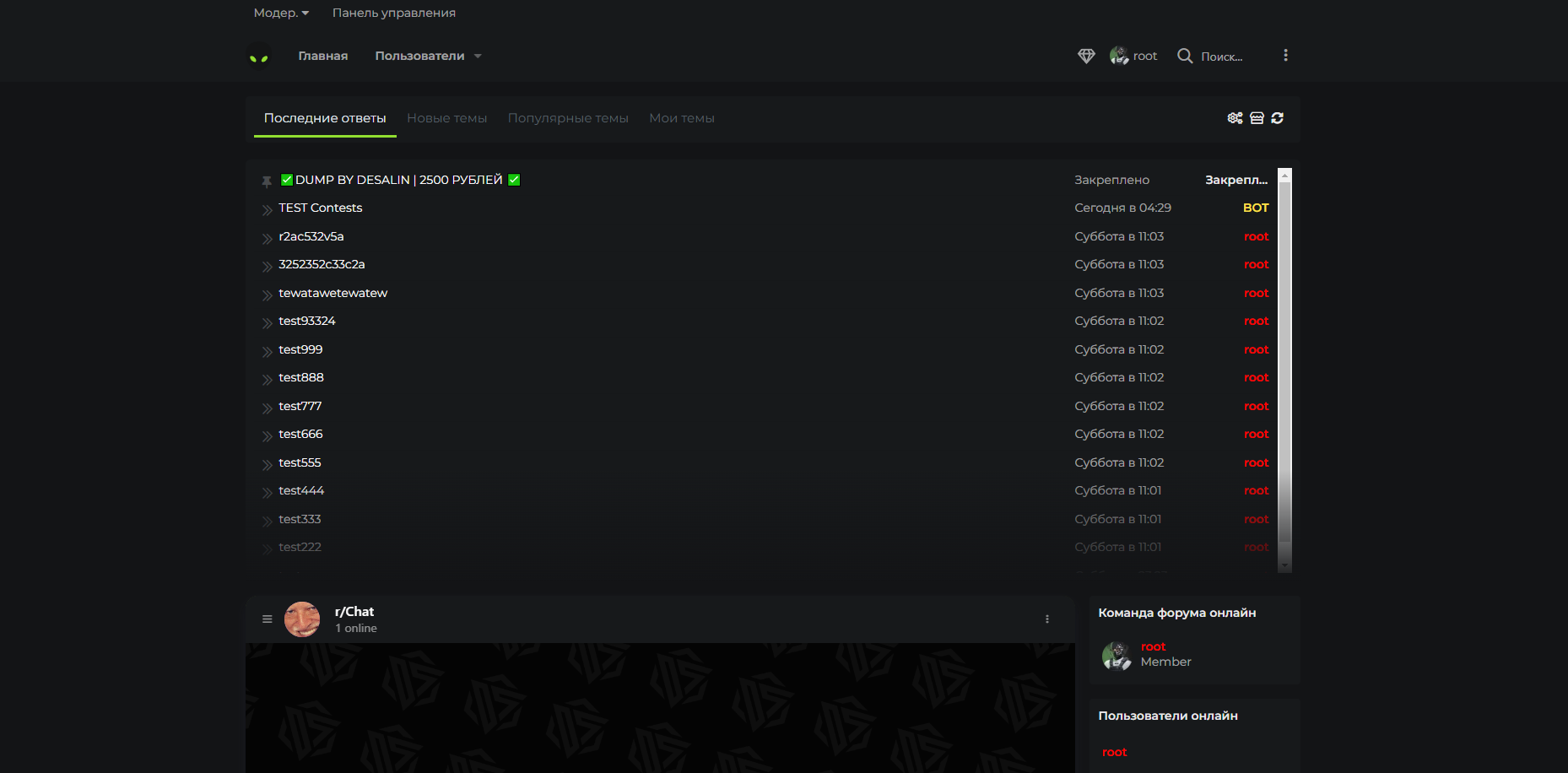Select the Мои темы tab
The width and height of the screenshot is (1568, 773).
pos(681,118)
